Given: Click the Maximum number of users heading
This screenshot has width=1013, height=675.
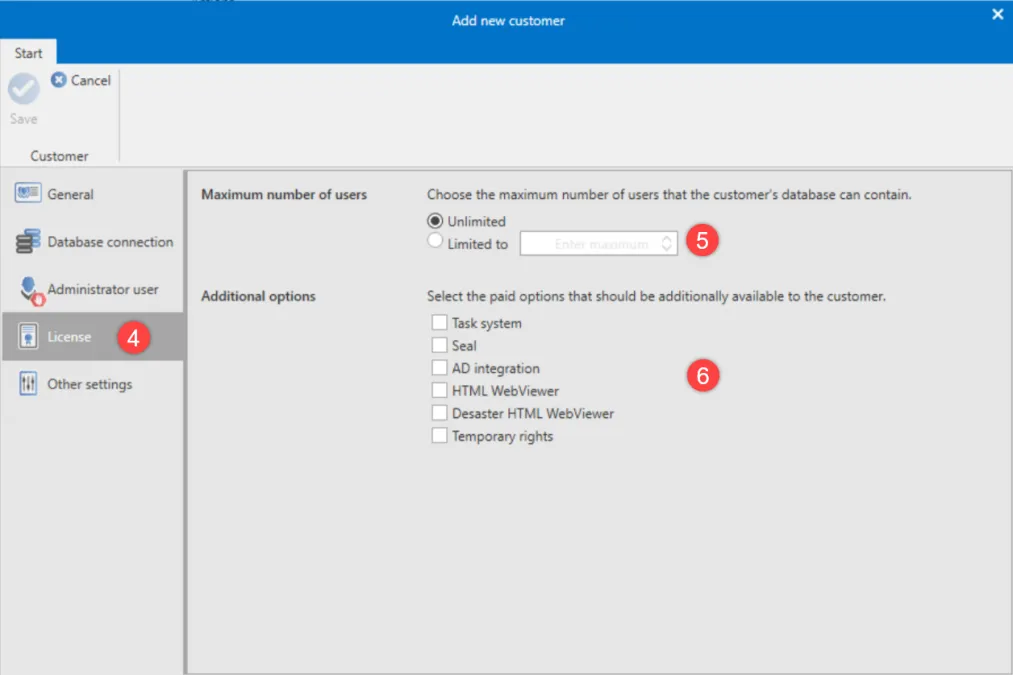Looking at the screenshot, I should [x=284, y=194].
